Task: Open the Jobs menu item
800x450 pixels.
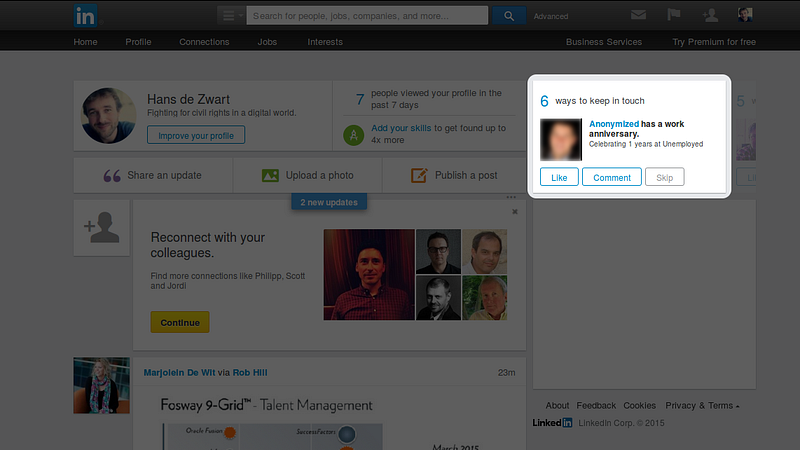Action: point(267,42)
